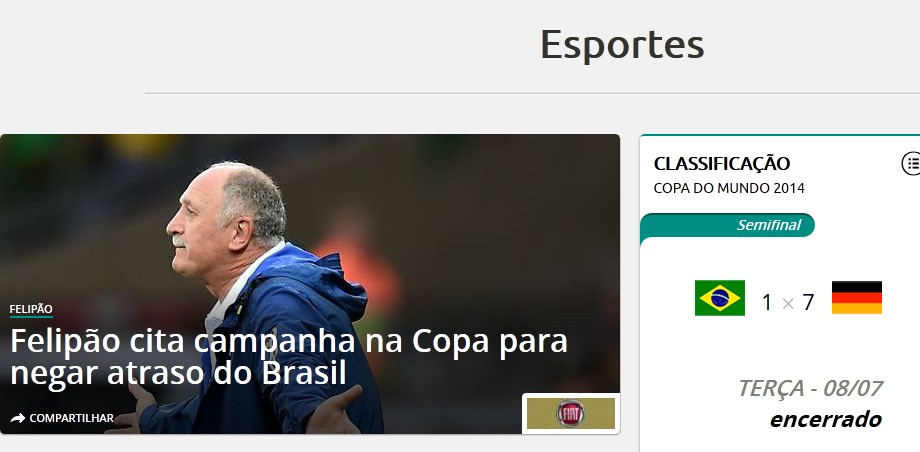Screen dimensions: 920x452
Task: Click the match date TERÇA - 08/07
Action: [810, 388]
